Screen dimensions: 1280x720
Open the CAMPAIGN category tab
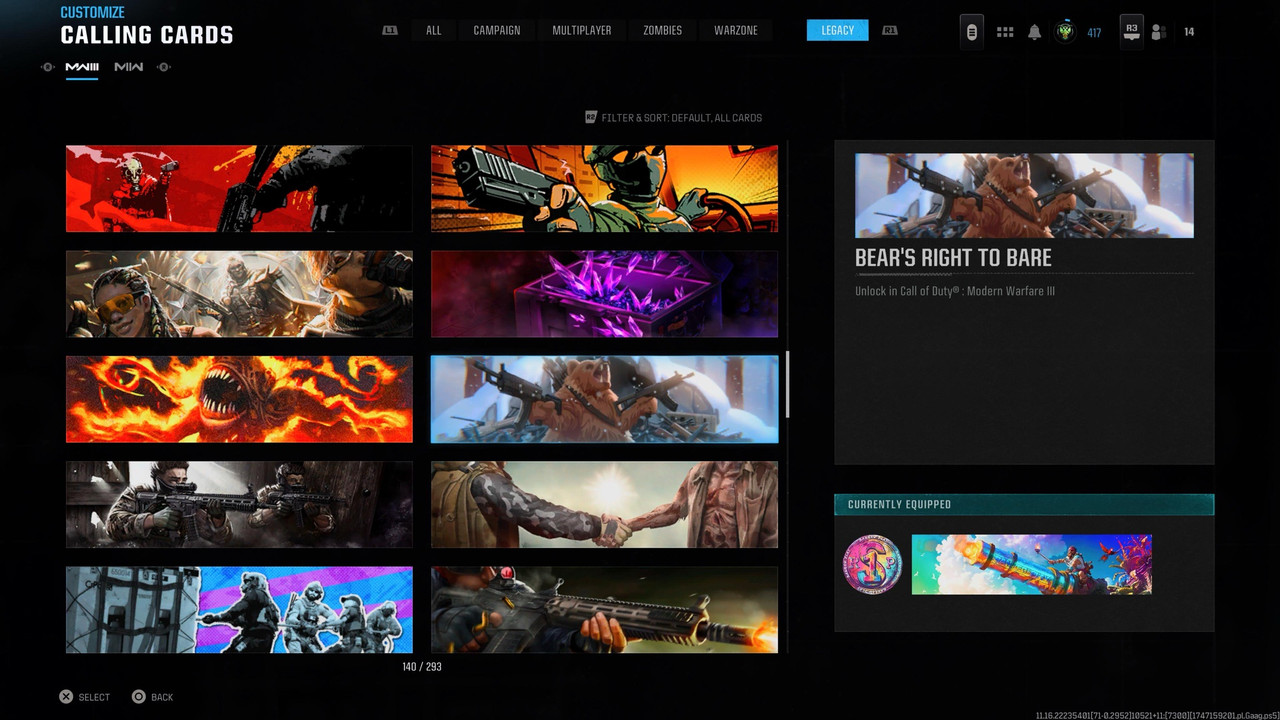click(497, 30)
